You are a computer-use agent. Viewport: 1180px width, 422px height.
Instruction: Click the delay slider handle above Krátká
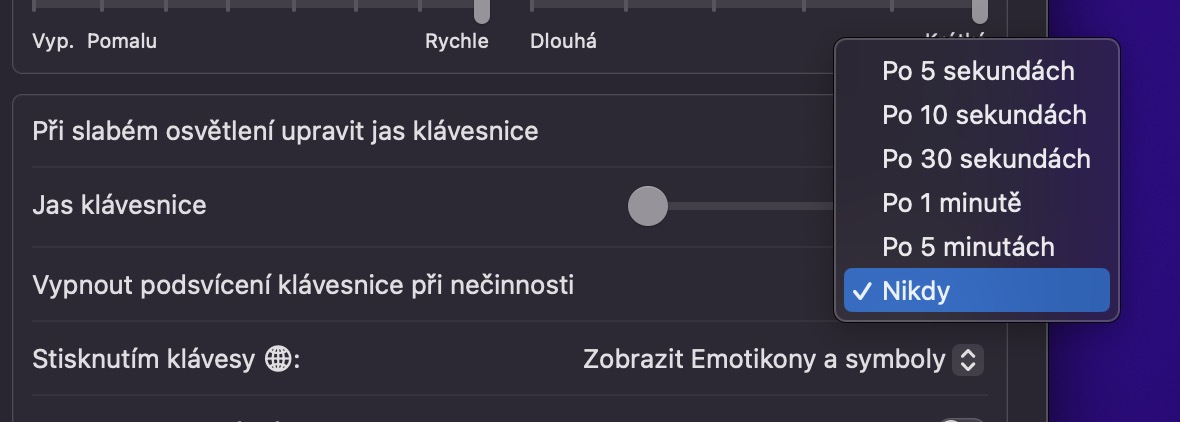click(x=980, y=10)
